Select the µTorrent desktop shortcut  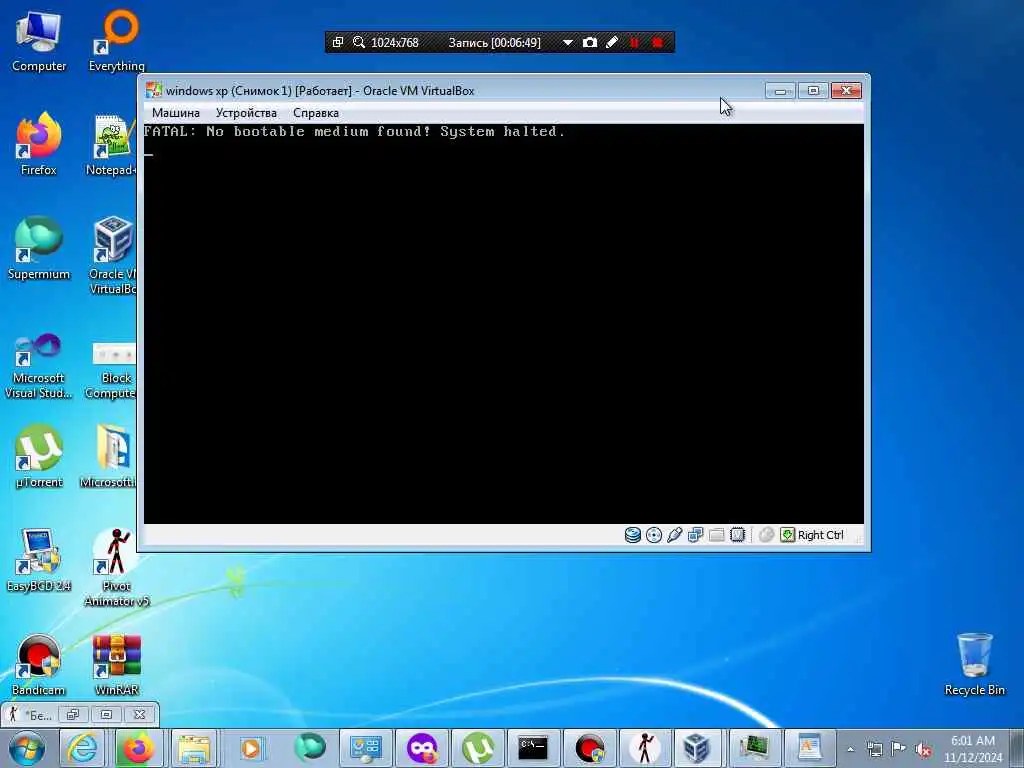[x=39, y=456]
